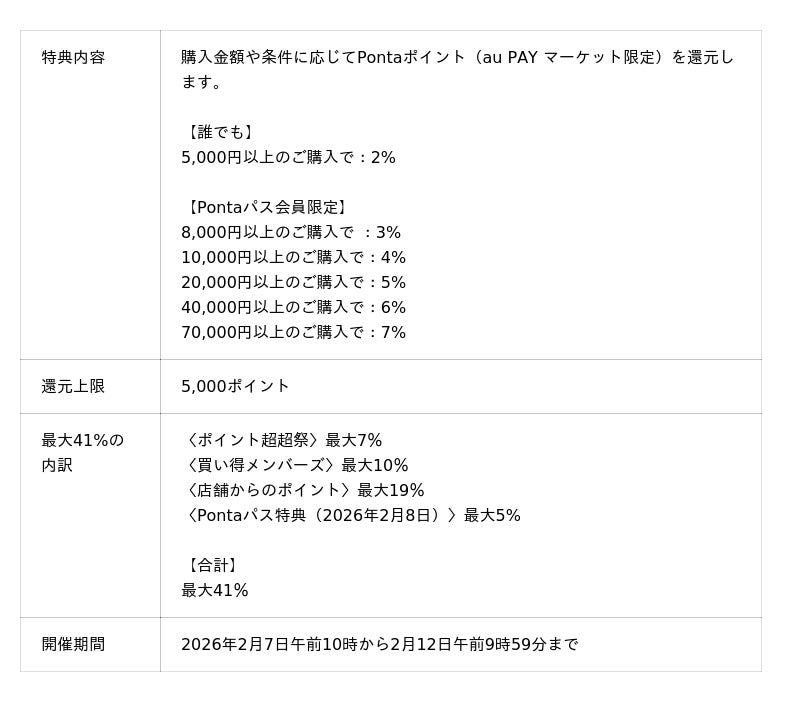This screenshot has height=702, width=800.
Task: Select the Pontaパス特典 最大5% line
Action: coord(351,515)
